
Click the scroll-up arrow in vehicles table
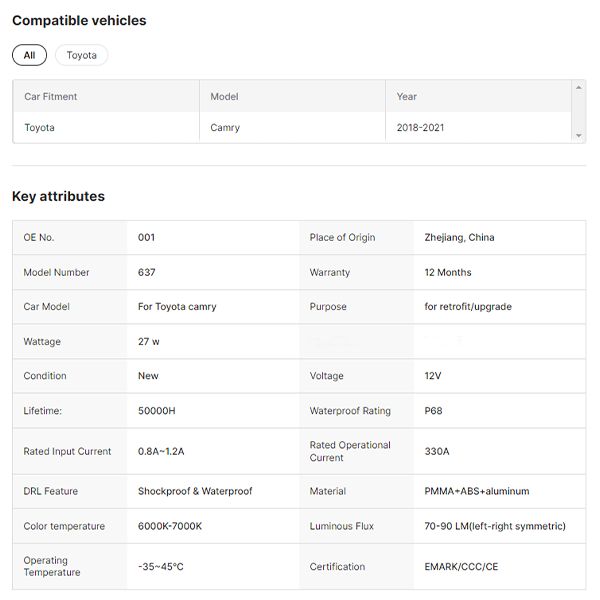pyautogui.click(x=579, y=88)
